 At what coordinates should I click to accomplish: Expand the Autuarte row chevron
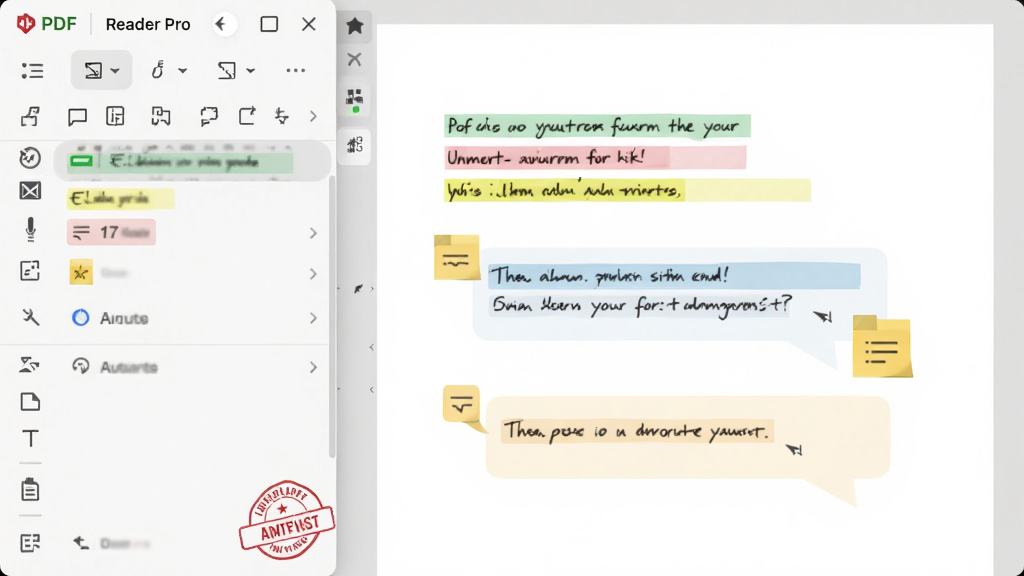(x=313, y=368)
